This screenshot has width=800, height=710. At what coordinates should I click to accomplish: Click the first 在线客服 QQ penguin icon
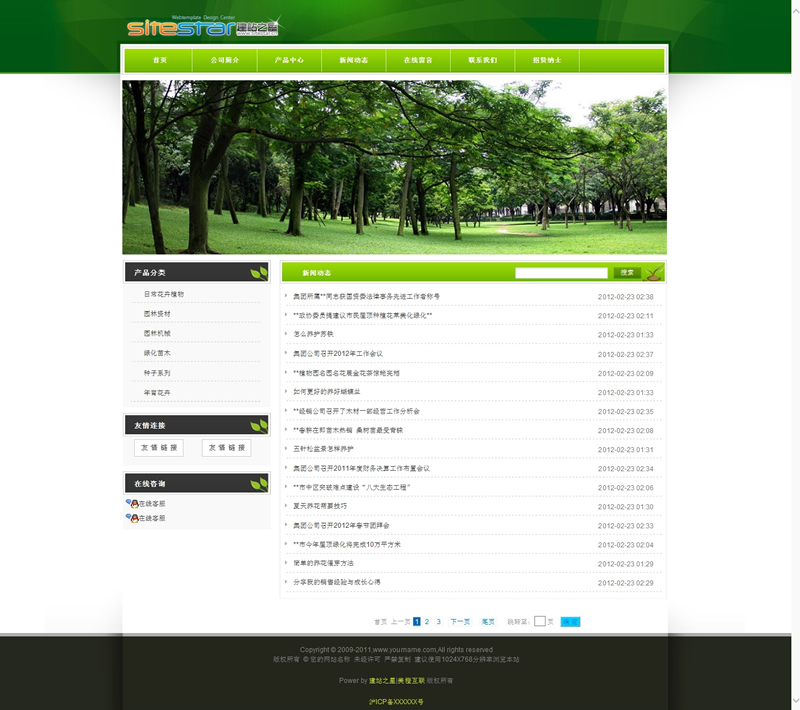click(x=132, y=504)
